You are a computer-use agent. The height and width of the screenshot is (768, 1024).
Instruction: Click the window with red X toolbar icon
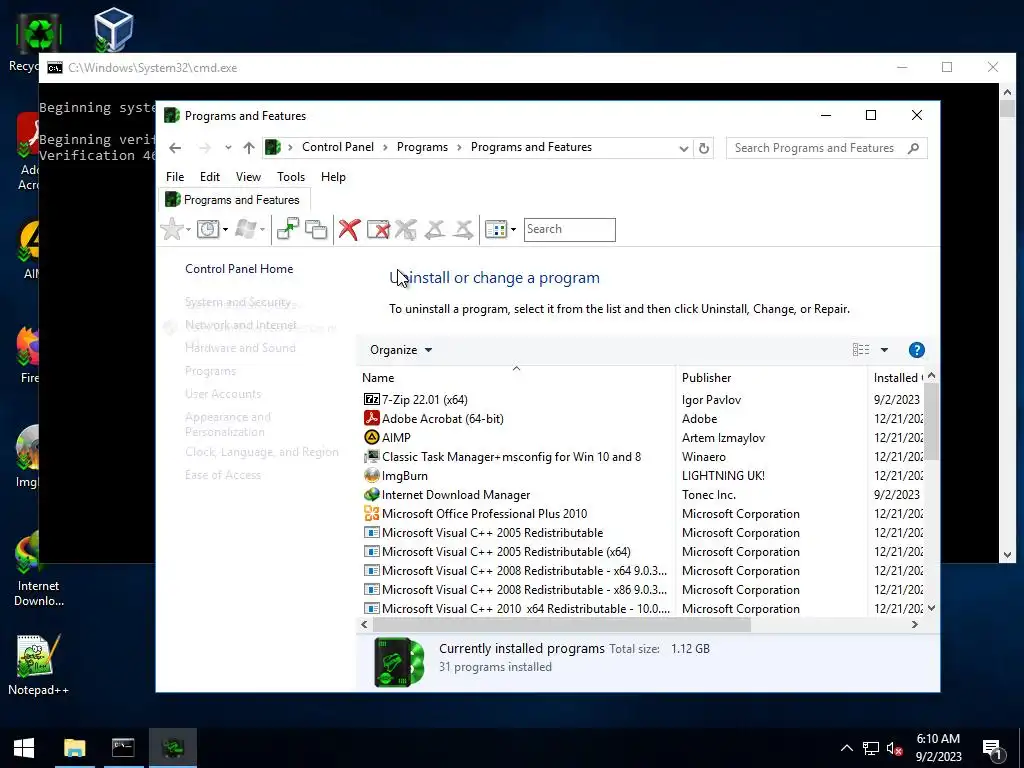click(x=378, y=229)
